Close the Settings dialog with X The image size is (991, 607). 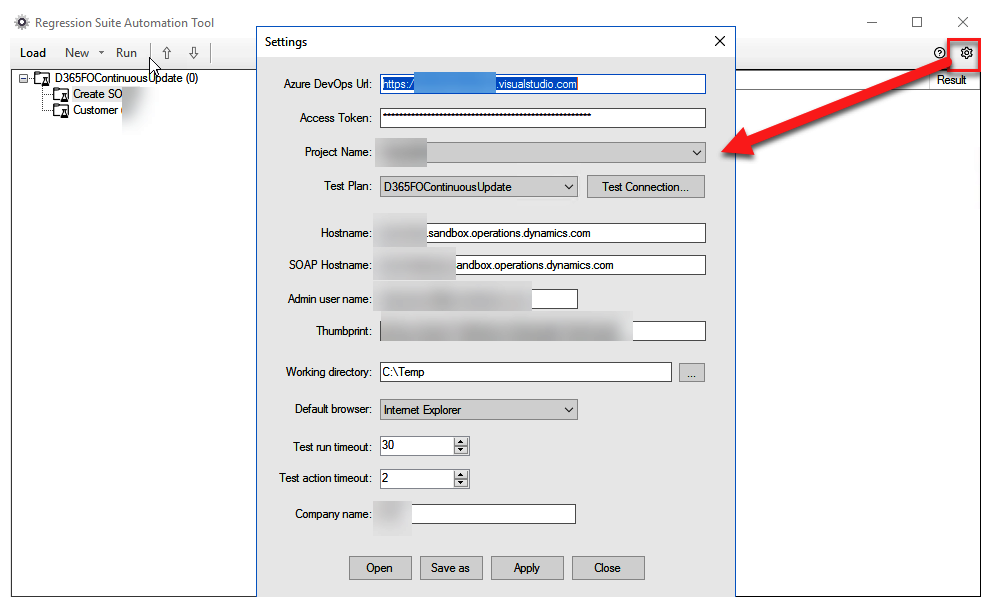[x=719, y=41]
